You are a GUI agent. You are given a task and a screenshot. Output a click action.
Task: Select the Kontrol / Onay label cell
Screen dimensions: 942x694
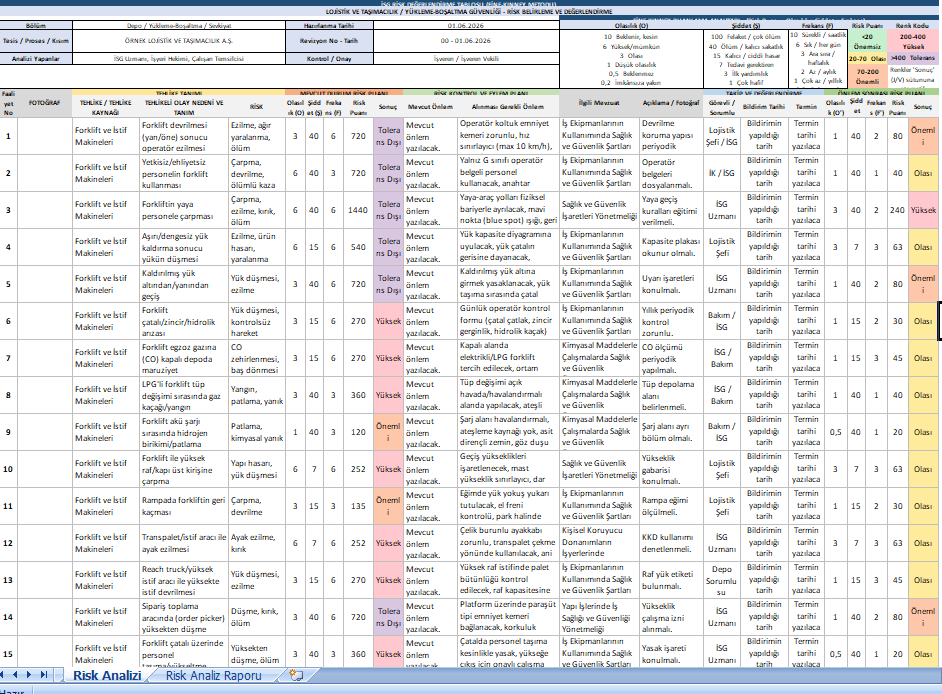click(x=329, y=58)
